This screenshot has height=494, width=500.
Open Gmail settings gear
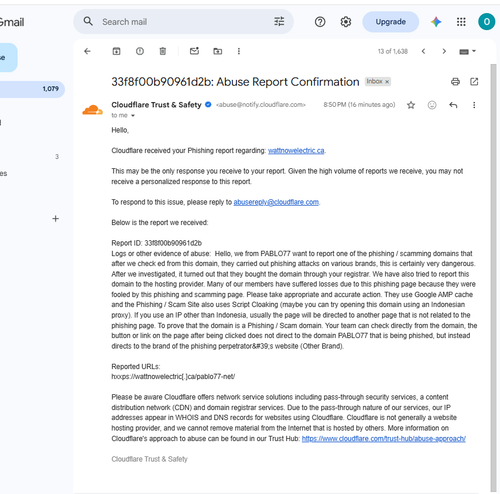[x=346, y=22]
